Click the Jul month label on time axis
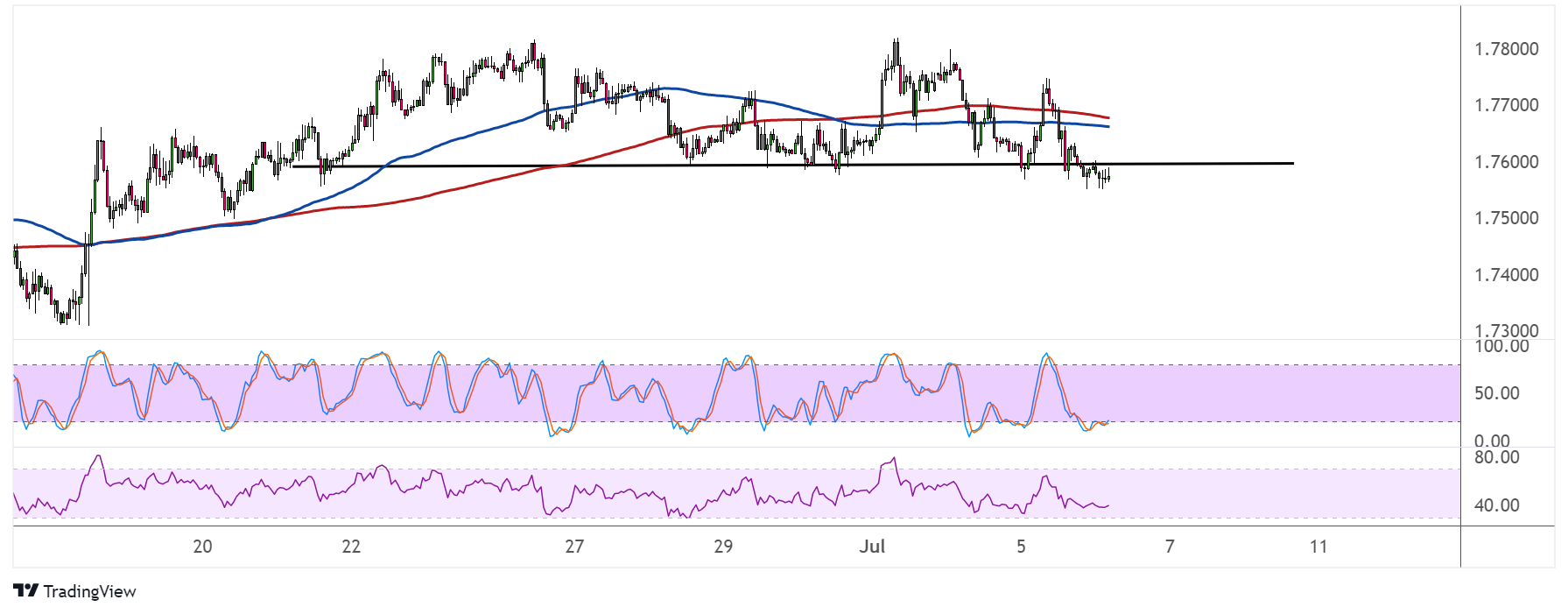The height and width of the screenshot is (614, 1568). point(872,547)
